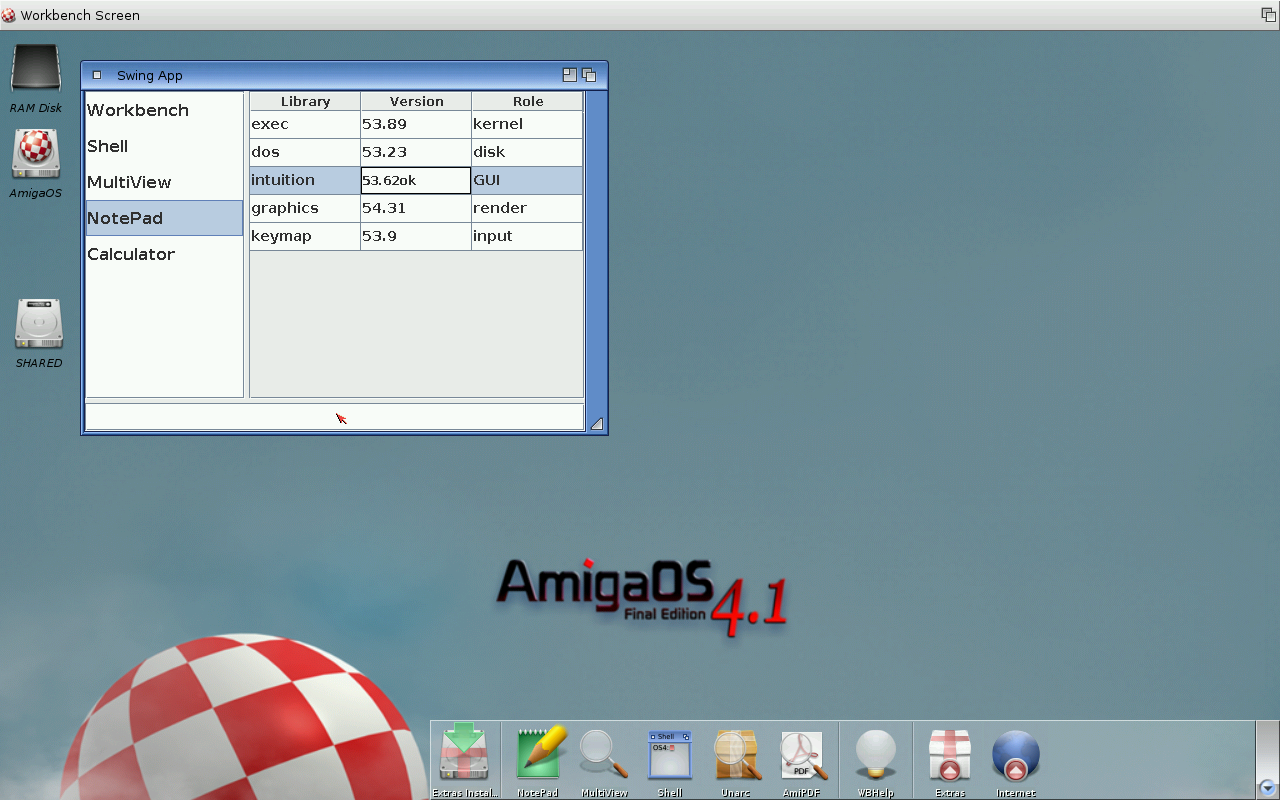
Task: Click the Swing App zoom gadget
Action: pyautogui.click(x=570, y=75)
